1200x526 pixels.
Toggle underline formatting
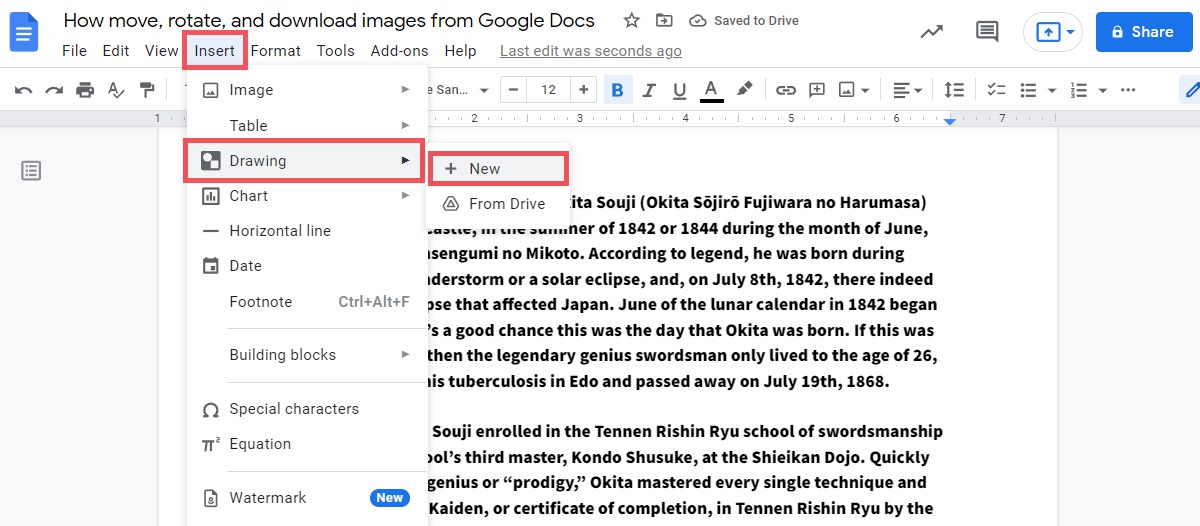click(x=680, y=90)
